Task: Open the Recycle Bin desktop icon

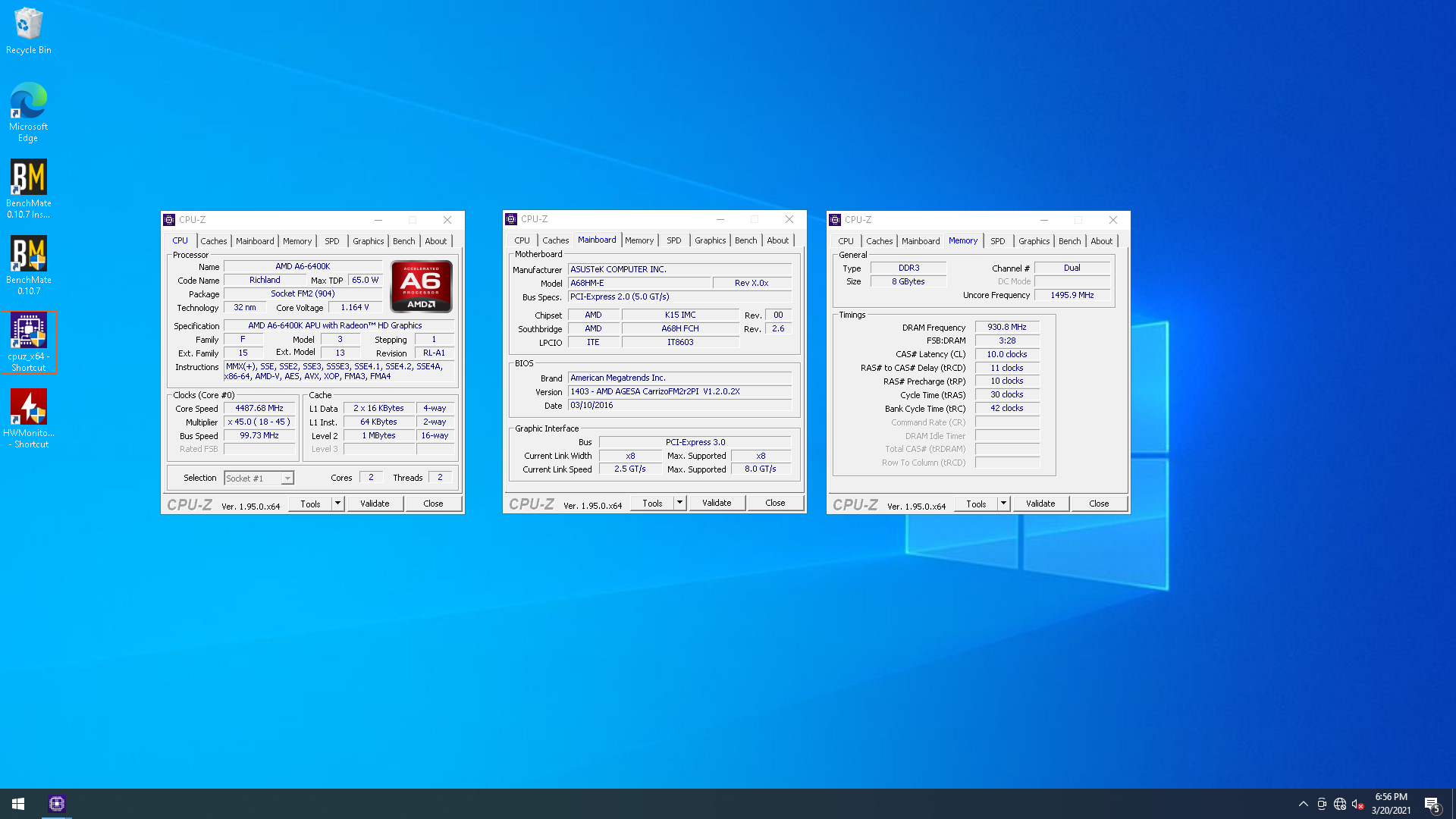Action: (28, 31)
